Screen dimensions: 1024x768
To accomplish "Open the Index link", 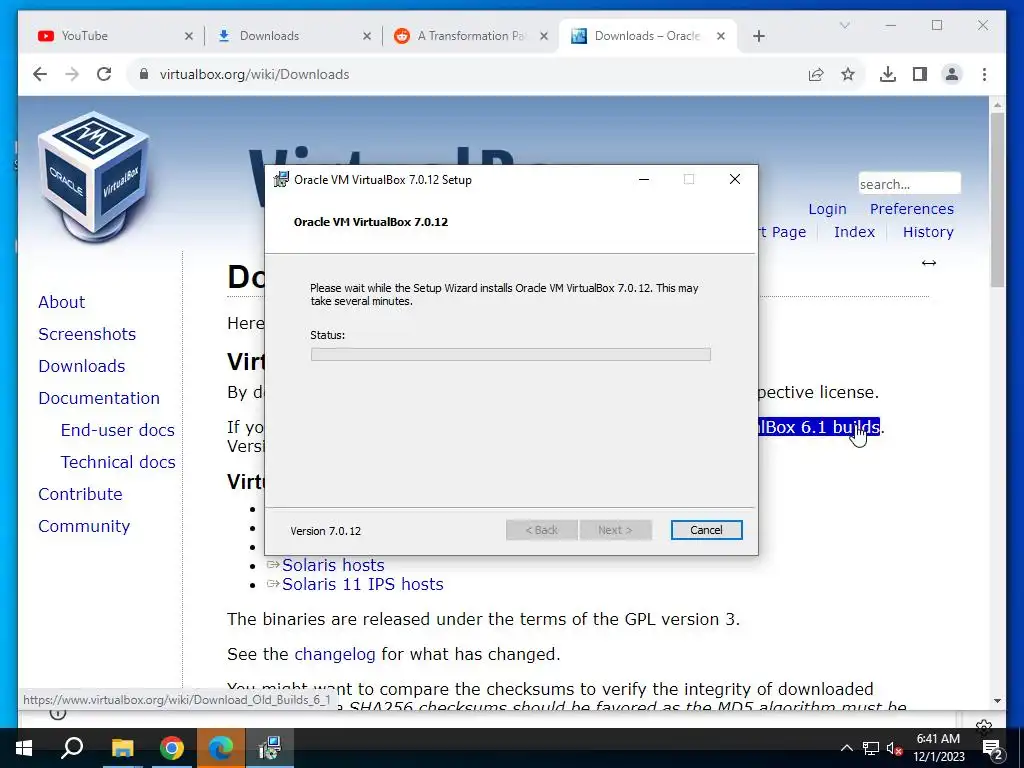I will click(x=854, y=232).
